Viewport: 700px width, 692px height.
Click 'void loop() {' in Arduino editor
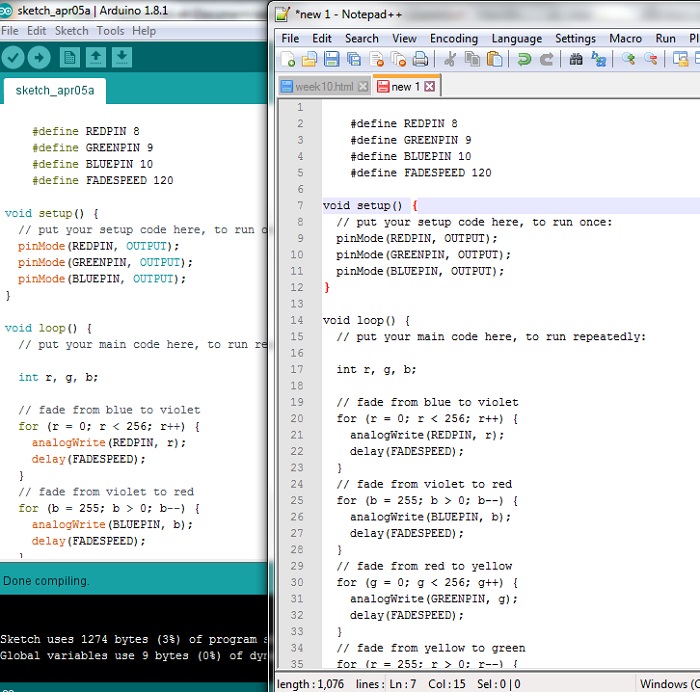(x=49, y=328)
